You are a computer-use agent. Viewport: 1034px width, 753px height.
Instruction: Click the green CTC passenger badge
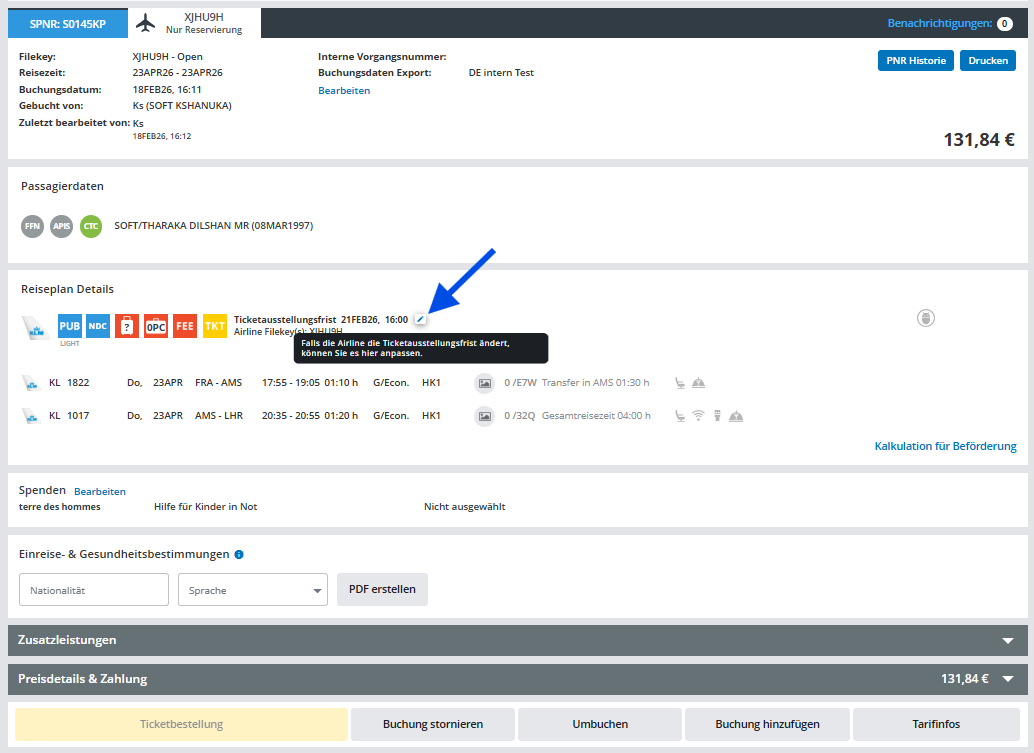pos(91,226)
